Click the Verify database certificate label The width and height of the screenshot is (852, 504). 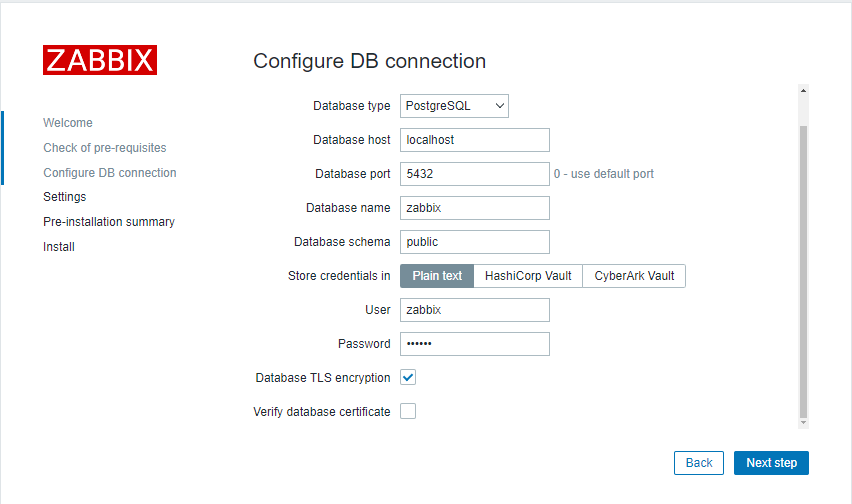tap(322, 412)
